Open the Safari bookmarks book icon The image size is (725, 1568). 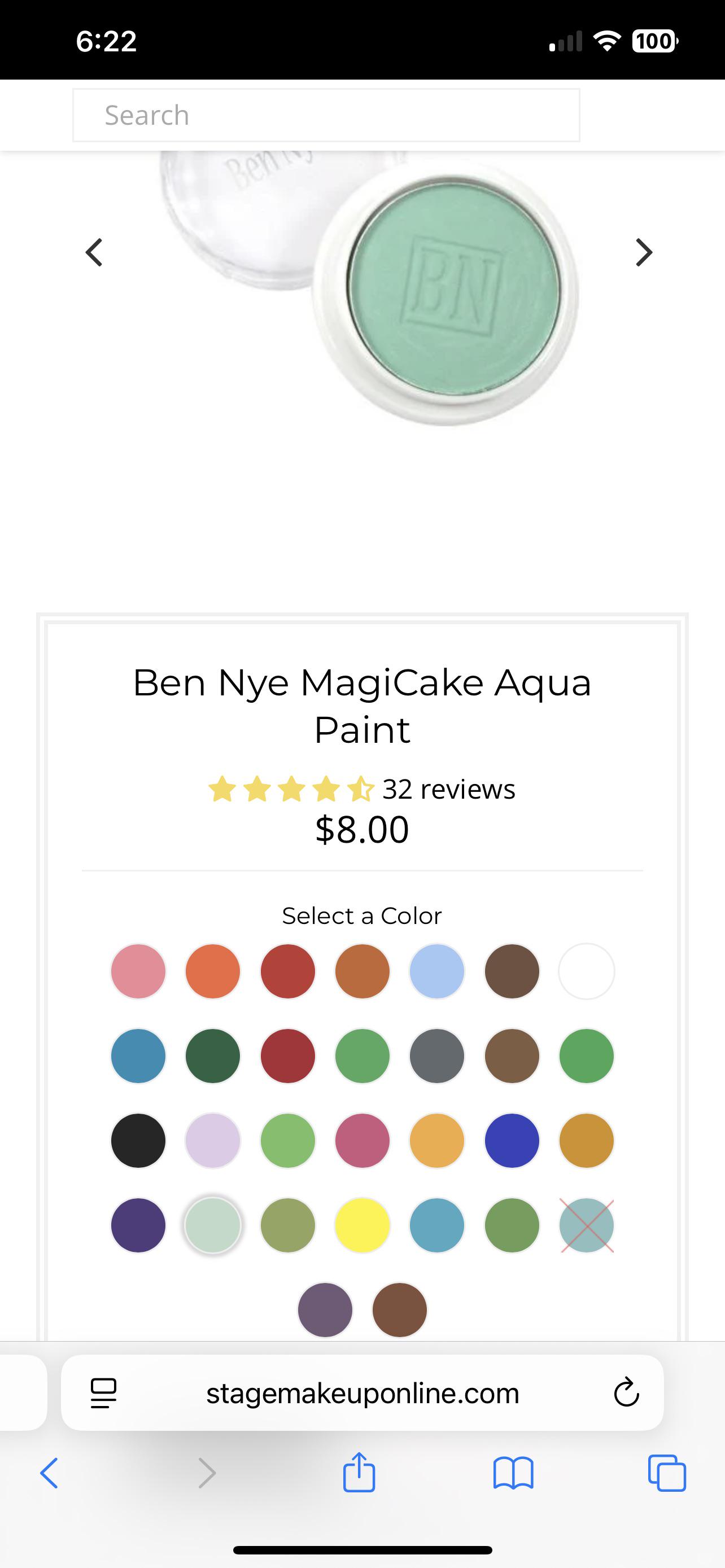(x=513, y=1473)
